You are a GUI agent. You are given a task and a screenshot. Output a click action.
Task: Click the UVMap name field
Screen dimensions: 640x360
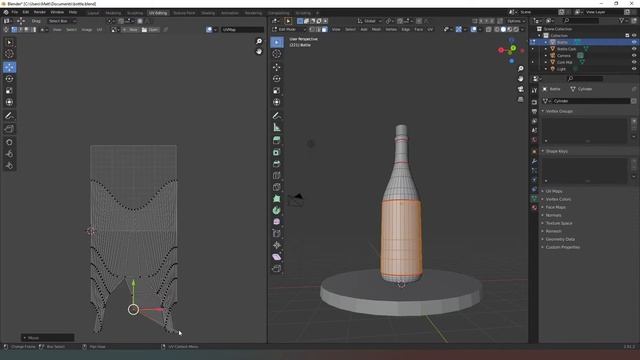pyautogui.click(x=242, y=30)
